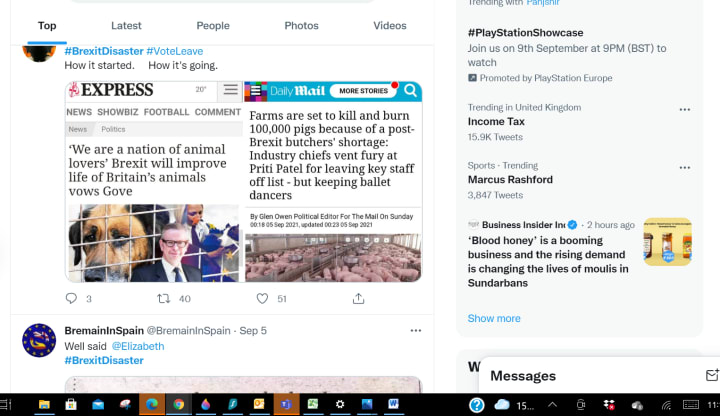Open the Photos tab
Image resolution: width=720 pixels, height=416 pixels.
coord(301,26)
